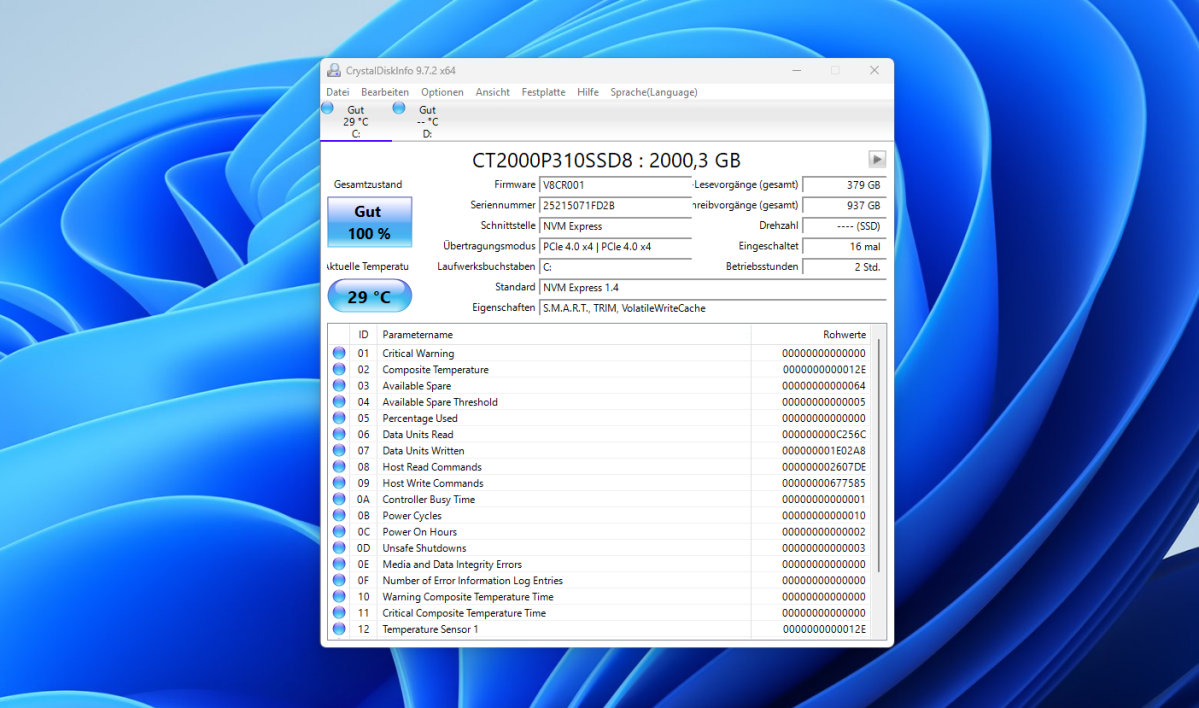The width and height of the screenshot is (1199, 708).
Task: Click the status dot beside Unsafe Shutdowns
Action: click(x=338, y=547)
